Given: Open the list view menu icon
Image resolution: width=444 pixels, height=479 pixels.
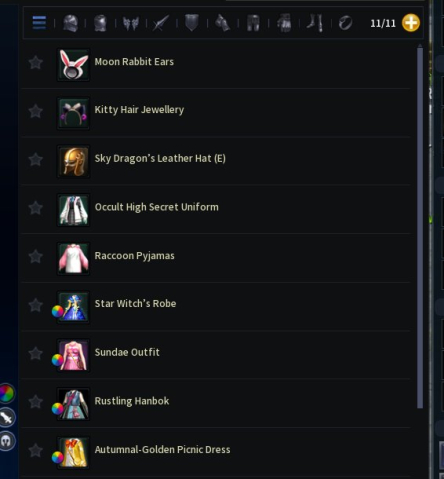Looking at the screenshot, I should tap(39, 23).
